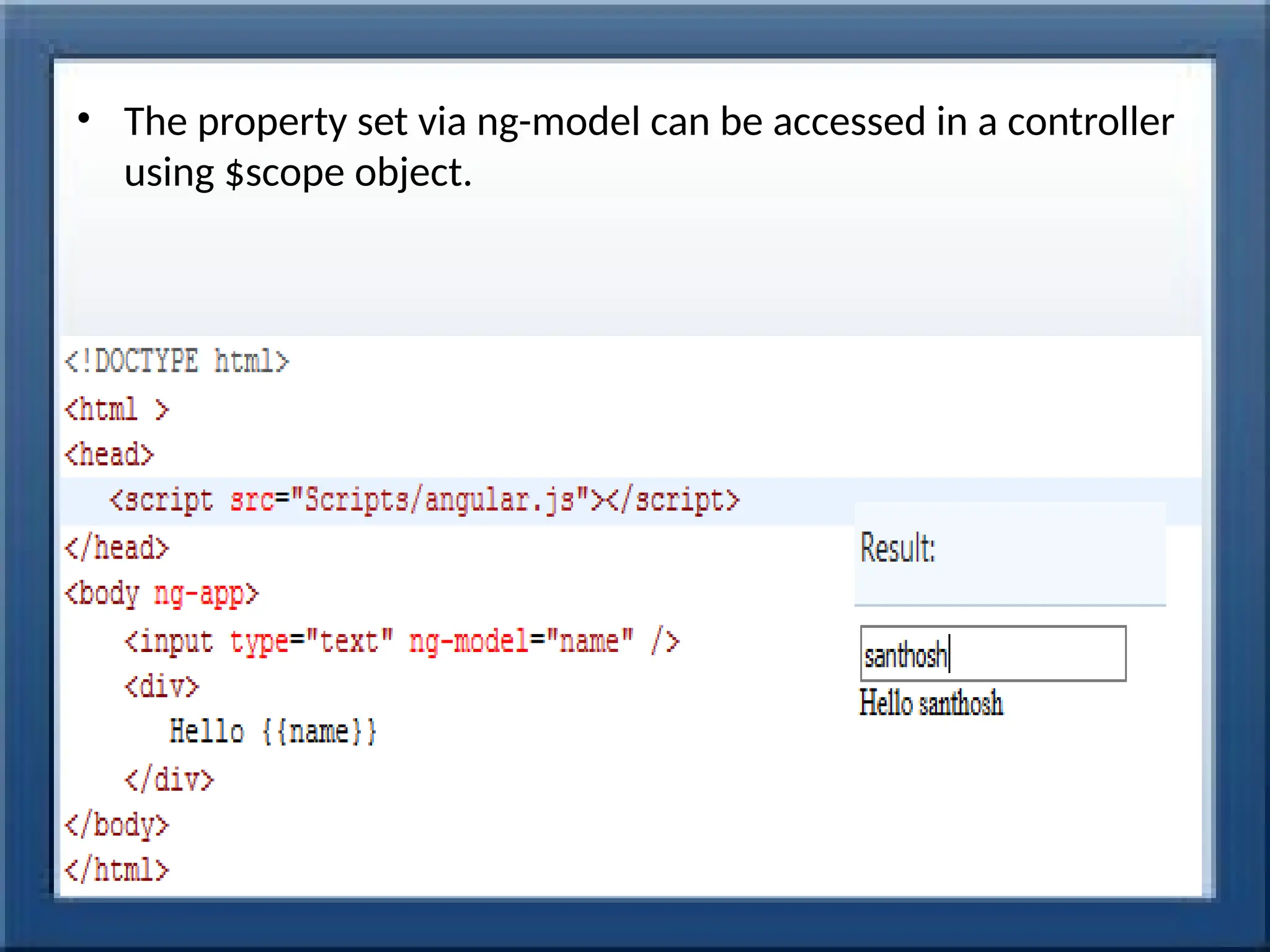Click the 'using $scope object.' text line
The image size is (1270, 952).
tap(298, 172)
